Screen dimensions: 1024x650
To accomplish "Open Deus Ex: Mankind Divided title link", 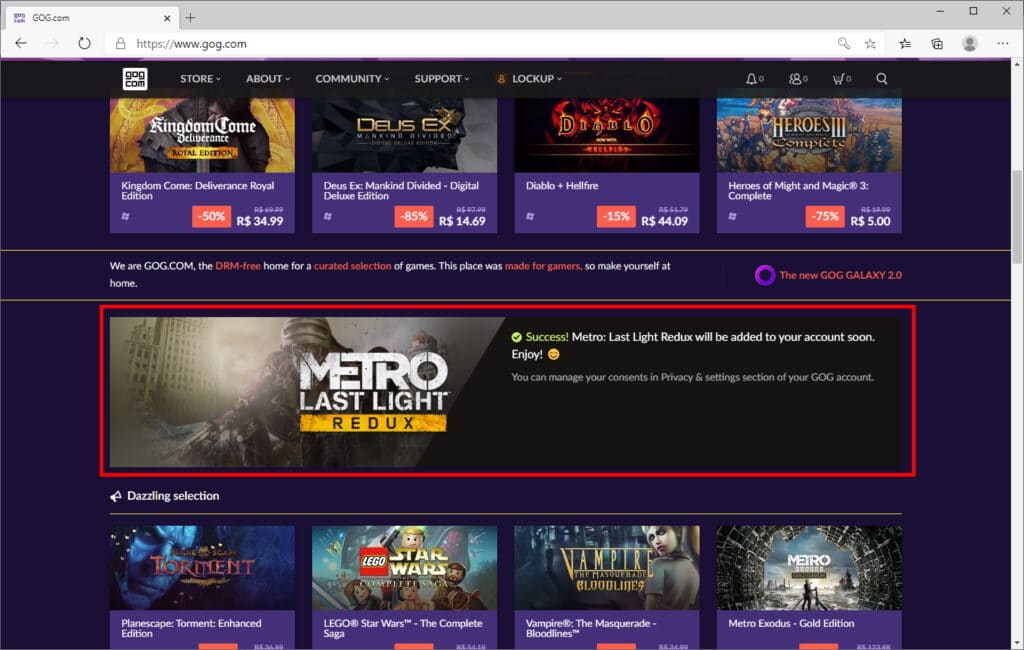I will point(401,191).
